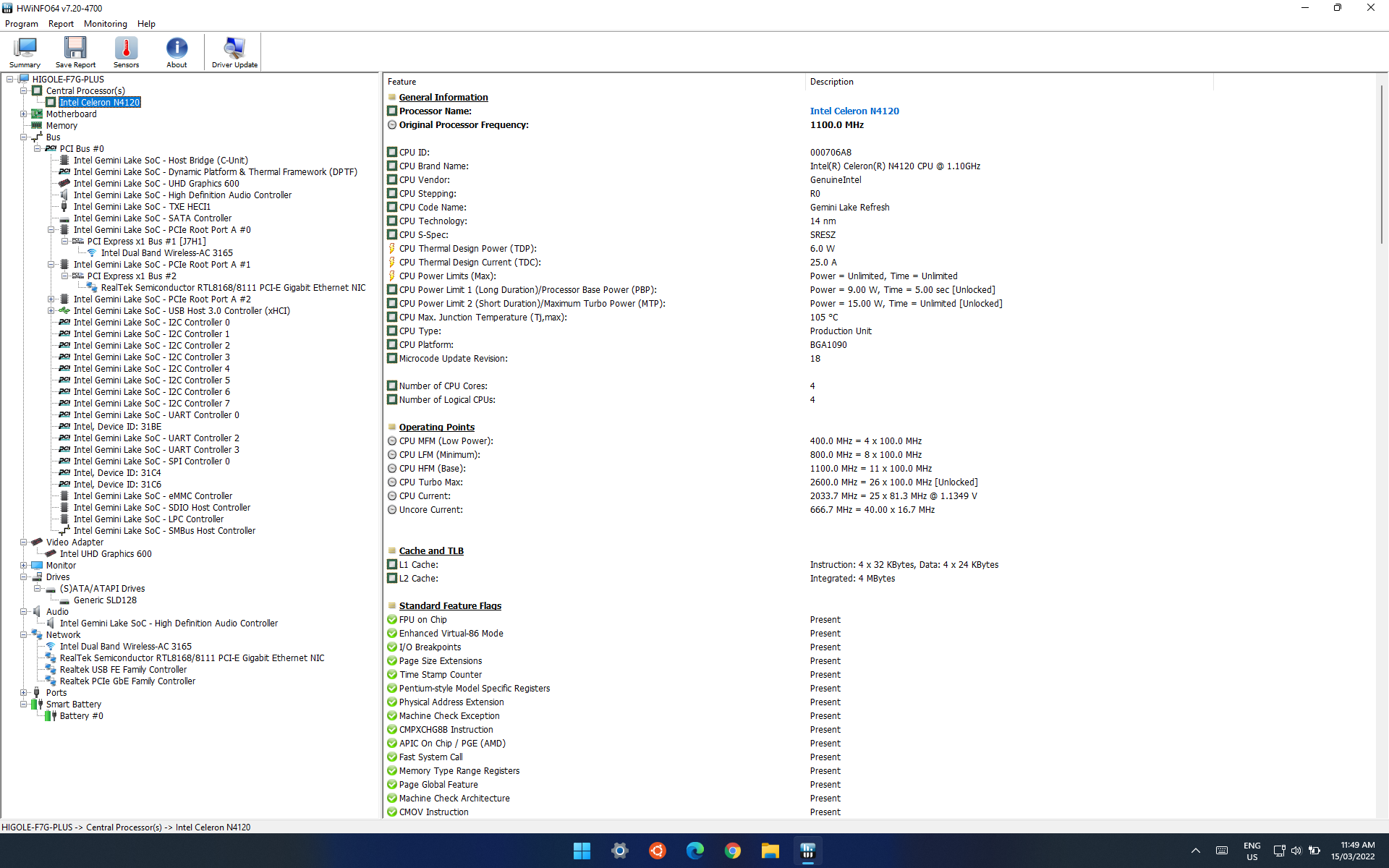
Task: Click the Feature column header
Action: [594, 82]
